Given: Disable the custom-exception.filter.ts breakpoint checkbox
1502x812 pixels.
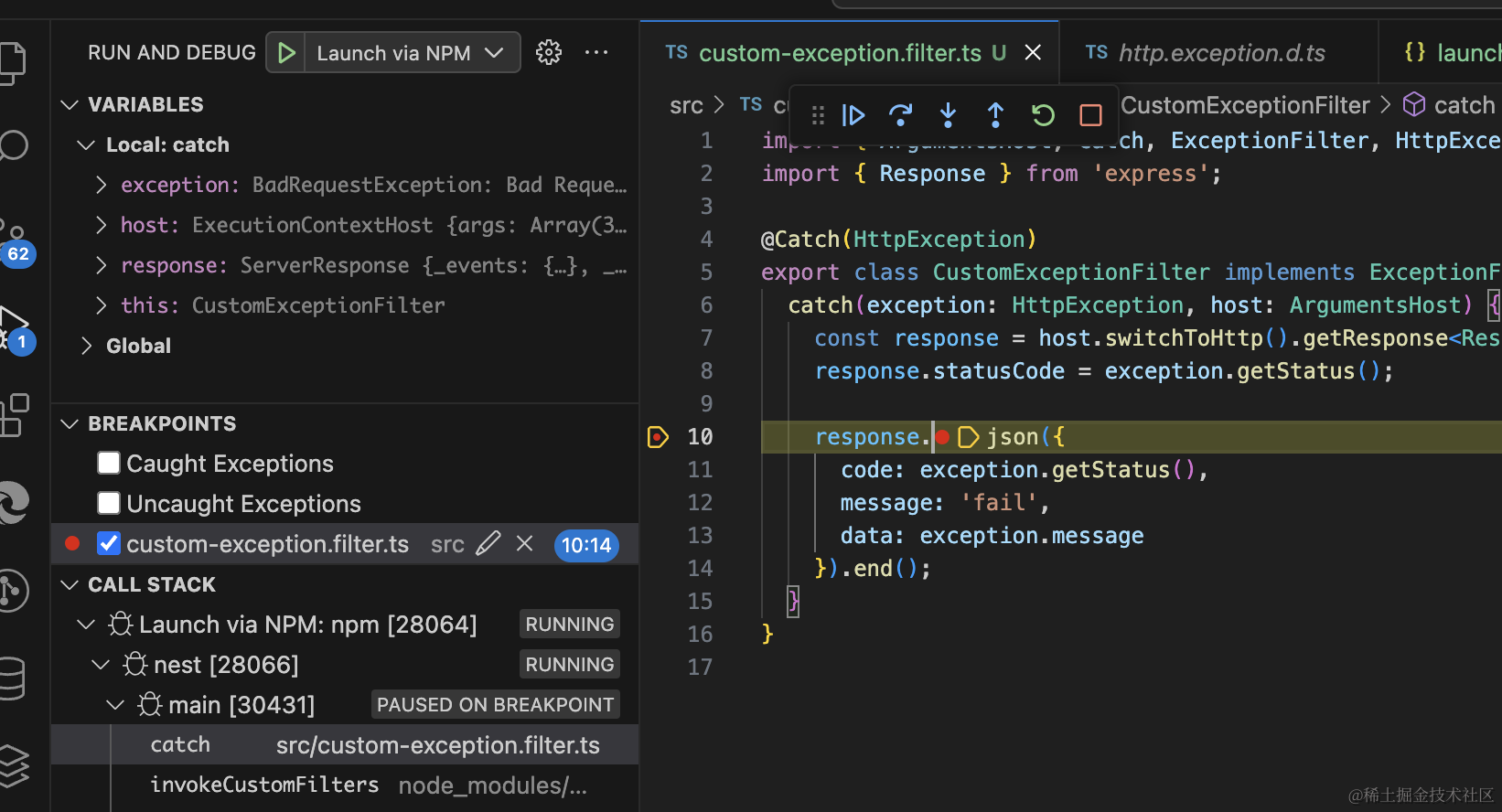Looking at the screenshot, I should click(109, 544).
